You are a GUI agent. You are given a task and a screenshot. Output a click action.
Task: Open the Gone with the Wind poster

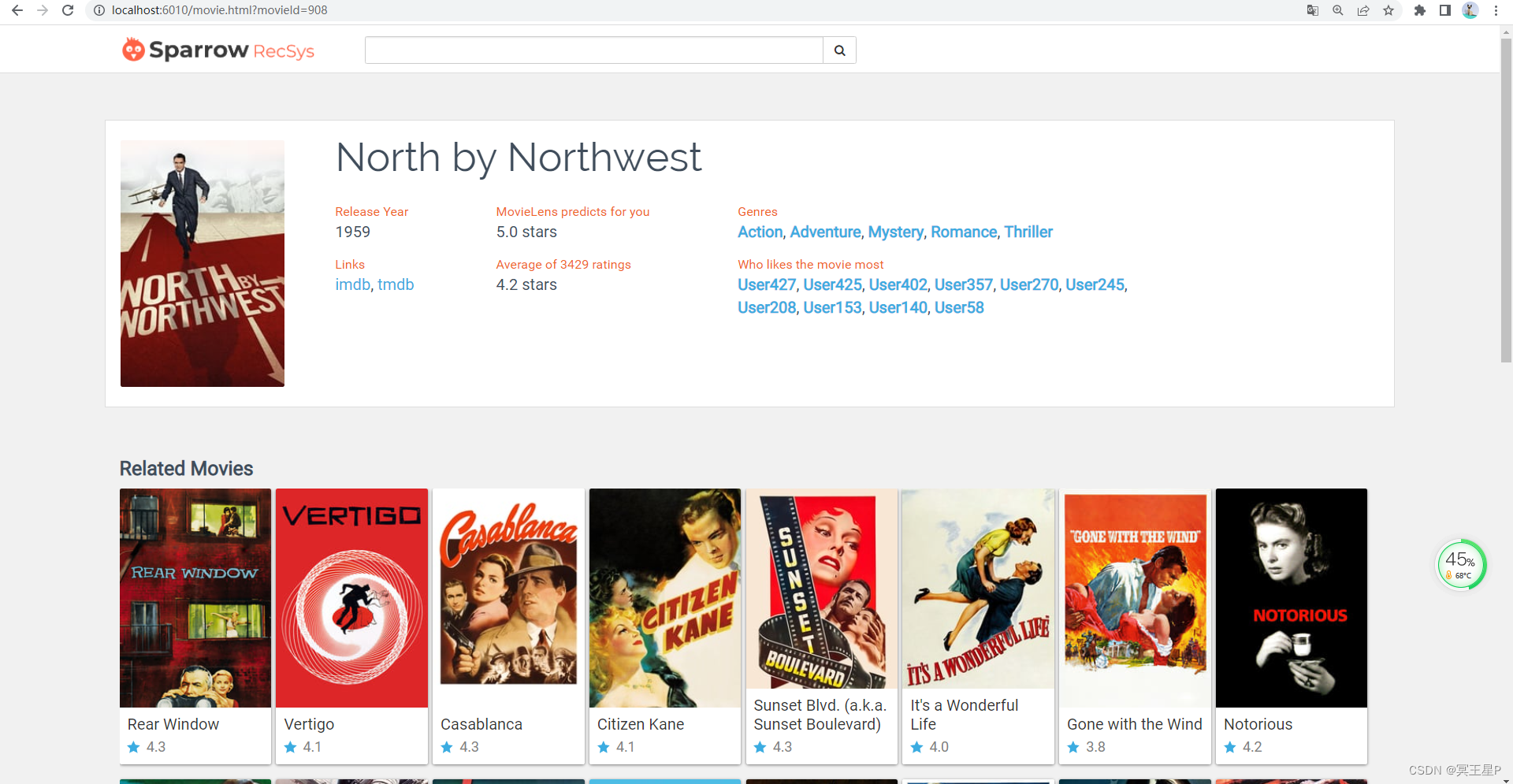1135,598
